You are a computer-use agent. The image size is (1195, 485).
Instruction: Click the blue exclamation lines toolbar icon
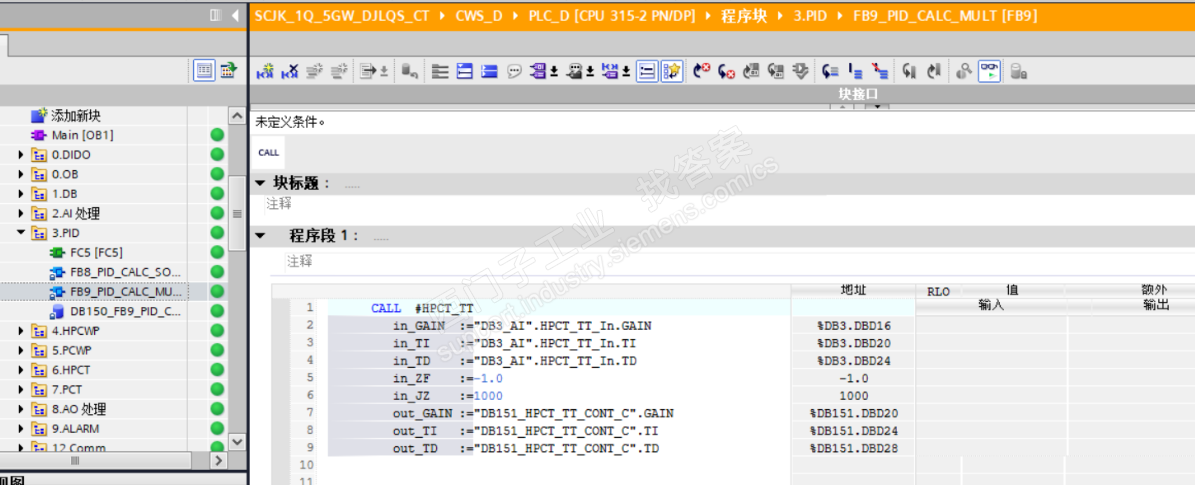(855, 72)
